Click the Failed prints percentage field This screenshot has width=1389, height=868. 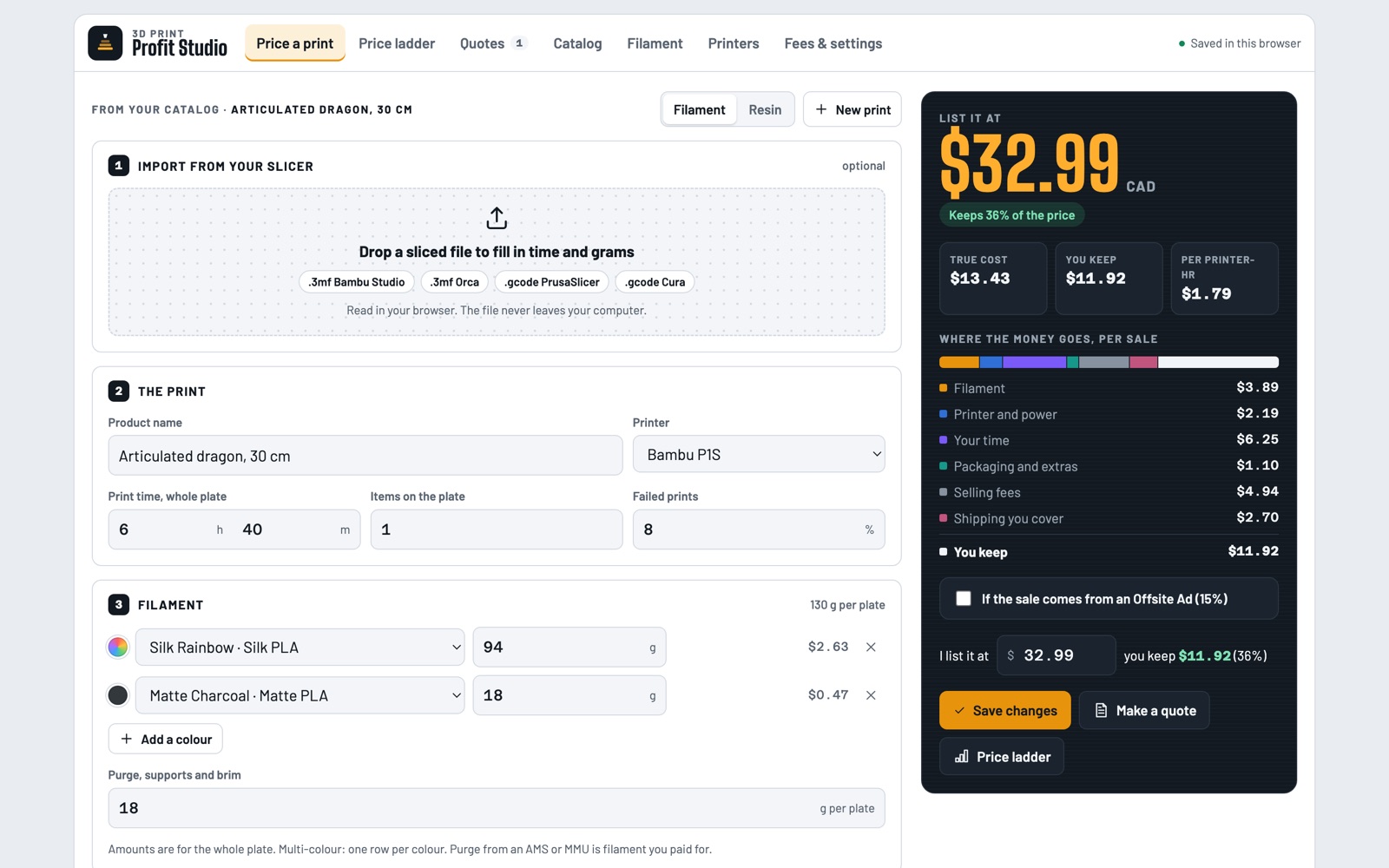pyautogui.click(x=759, y=529)
